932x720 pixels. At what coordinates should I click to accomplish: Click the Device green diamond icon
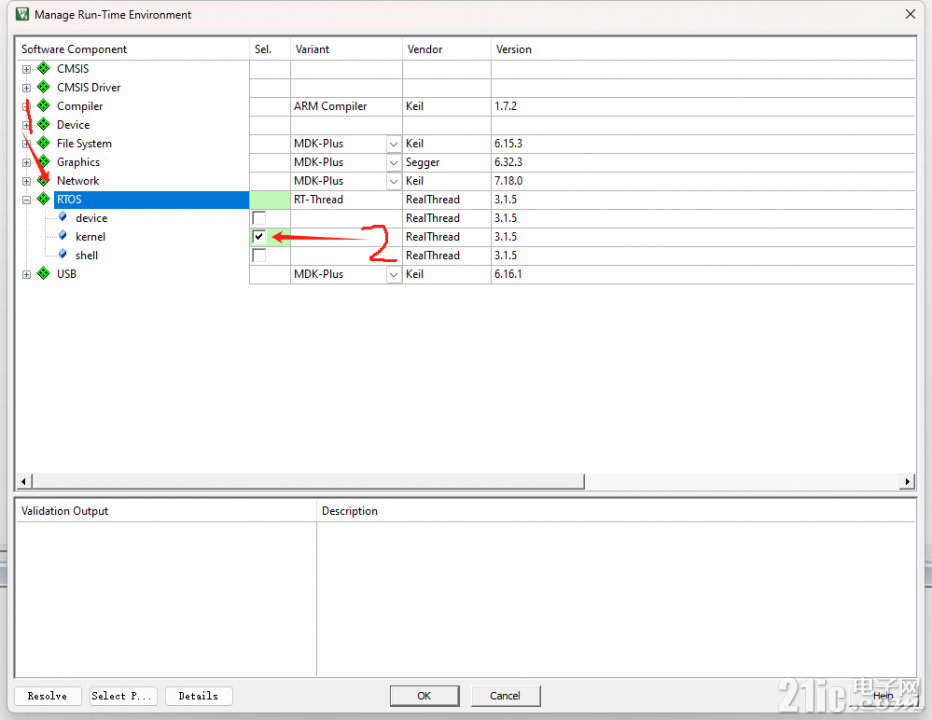click(43, 124)
